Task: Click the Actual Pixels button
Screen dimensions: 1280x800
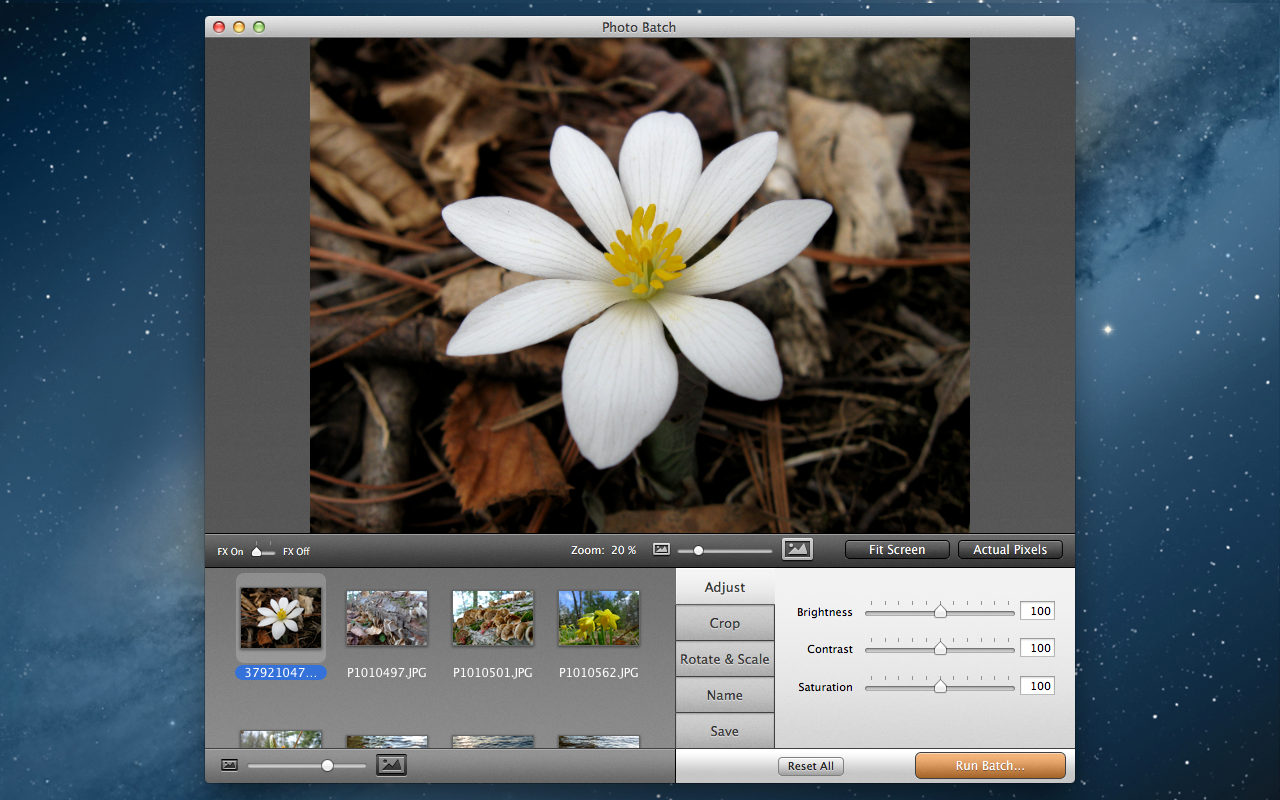Action: tap(1010, 549)
